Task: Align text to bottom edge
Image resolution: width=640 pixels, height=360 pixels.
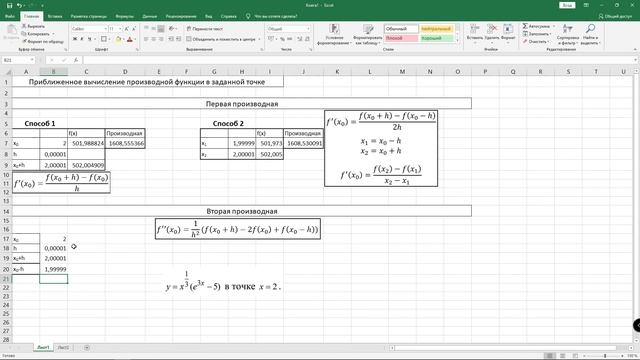Action: point(161,29)
